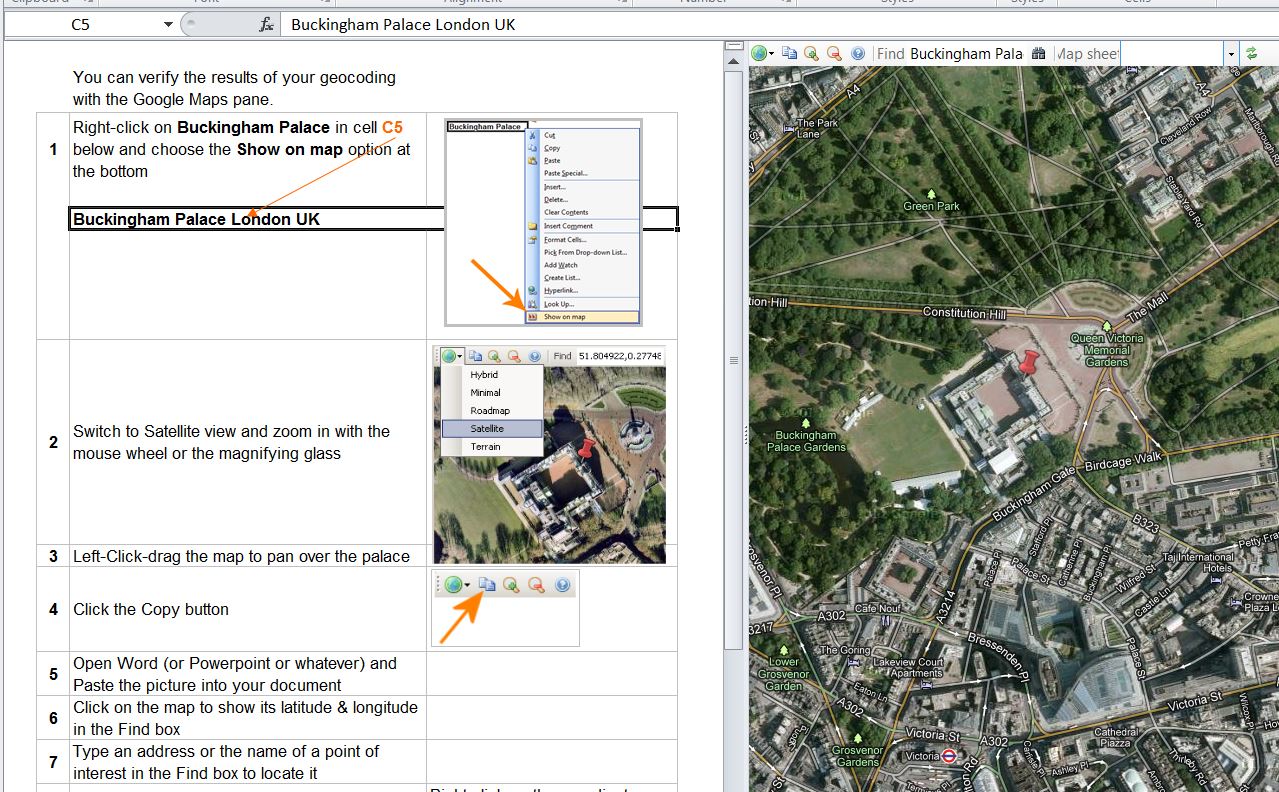Open the Name Box dropdown arrow
The width and height of the screenshot is (1279, 792).
[168, 24]
